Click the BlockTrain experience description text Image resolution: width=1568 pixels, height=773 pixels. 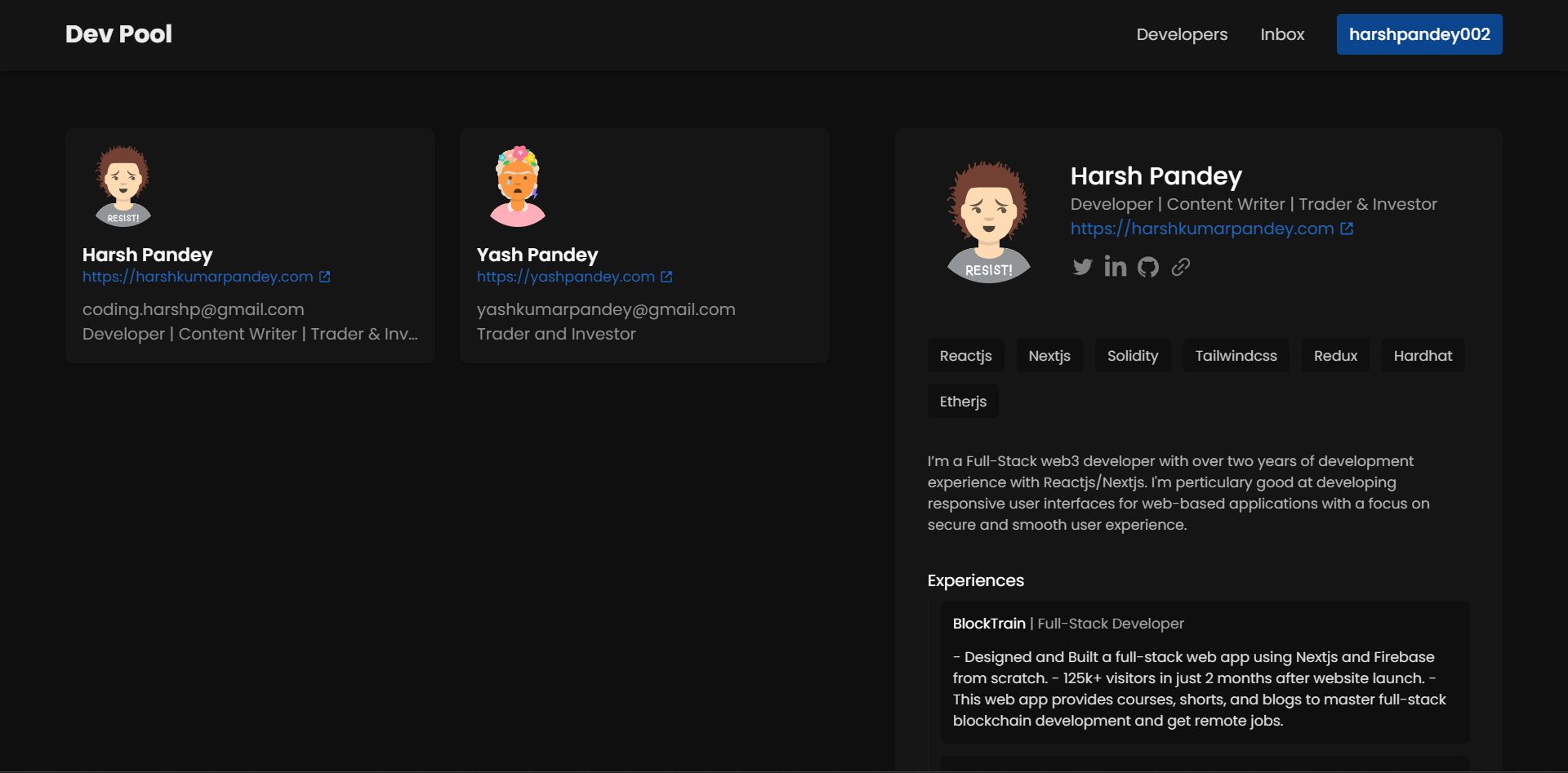1199,689
